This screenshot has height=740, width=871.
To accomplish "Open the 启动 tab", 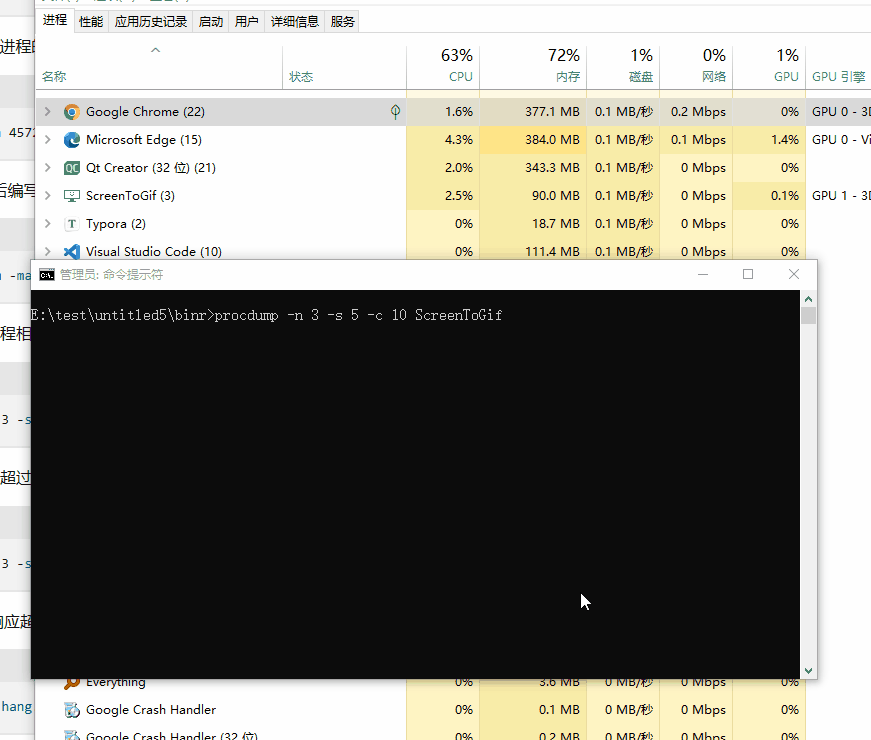I will (211, 22).
